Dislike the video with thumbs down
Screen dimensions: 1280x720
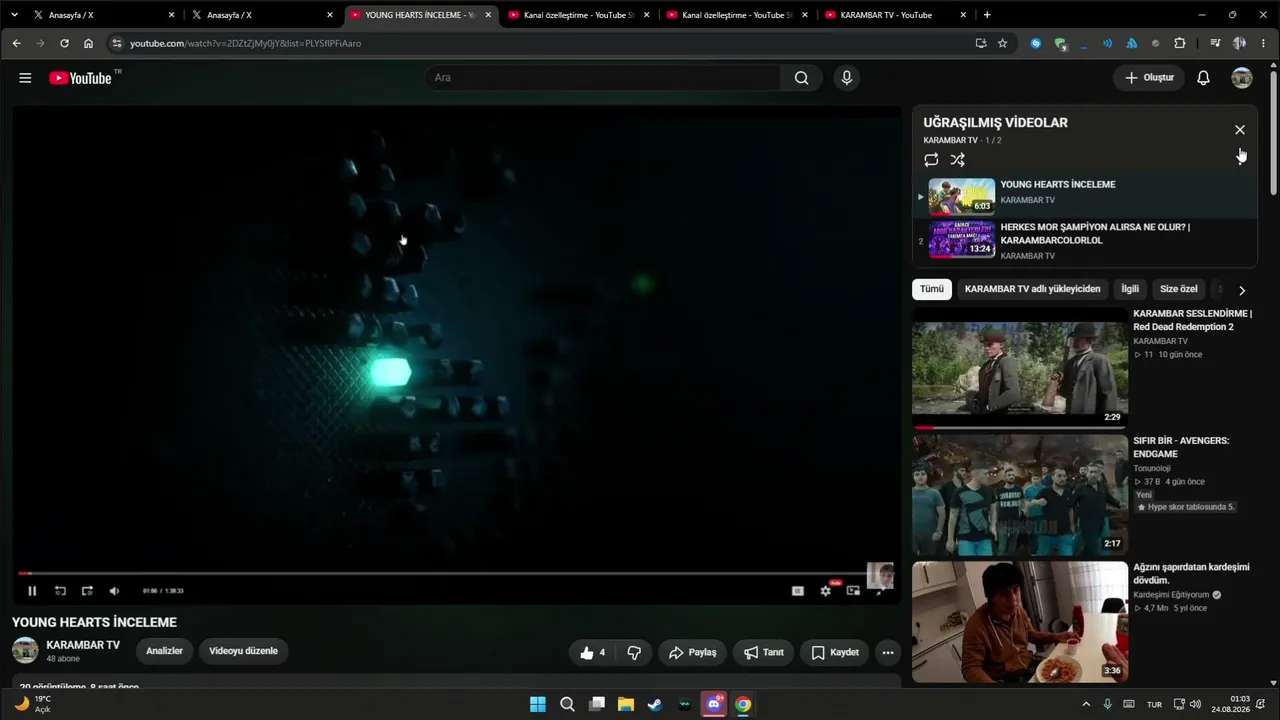(634, 653)
